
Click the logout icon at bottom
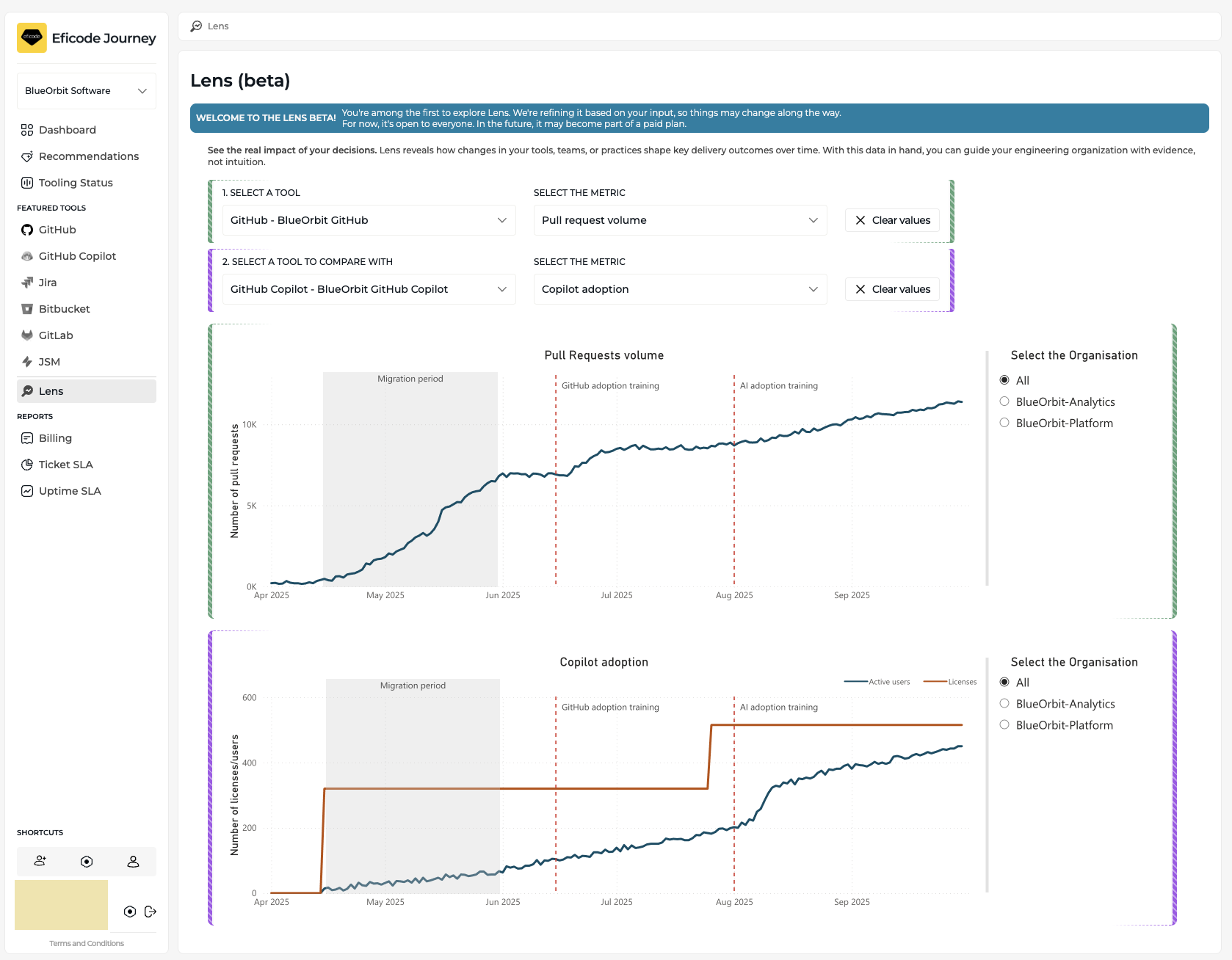[151, 912]
